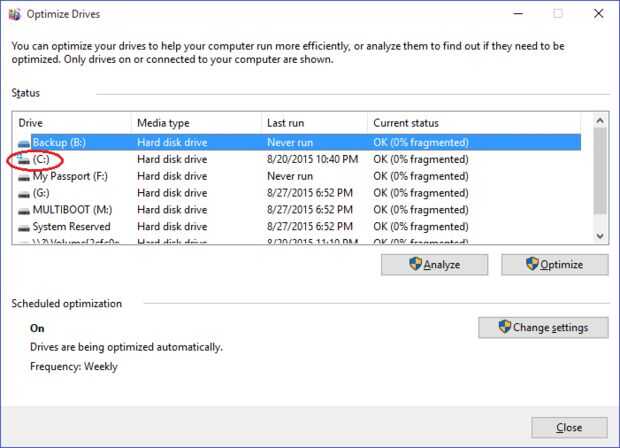Sort list by Last run column
Viewport: 620px width, 448px height.
click(313, 122)
